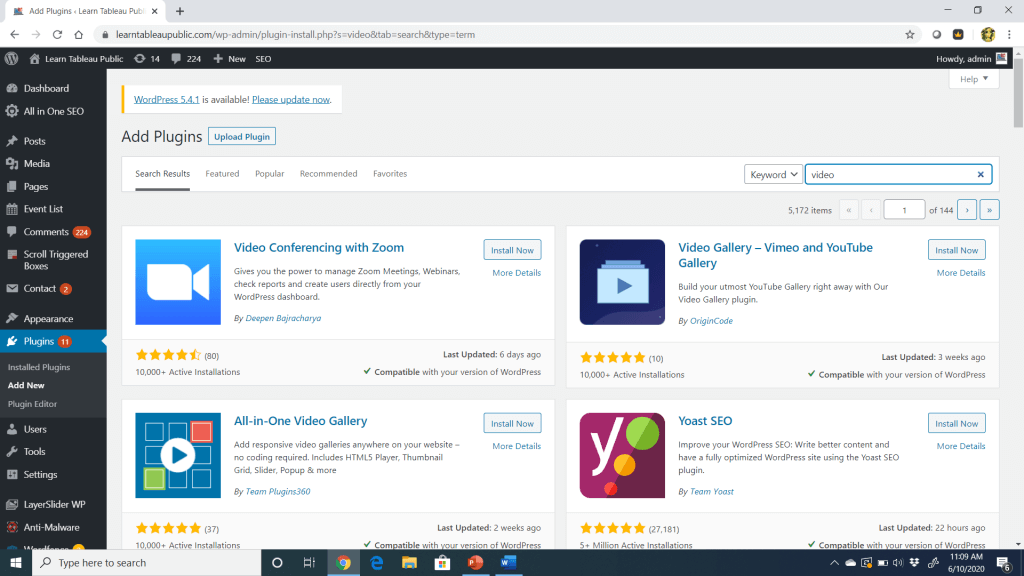
Task: Open Pages in the sidebar
Action: [35, 187]
